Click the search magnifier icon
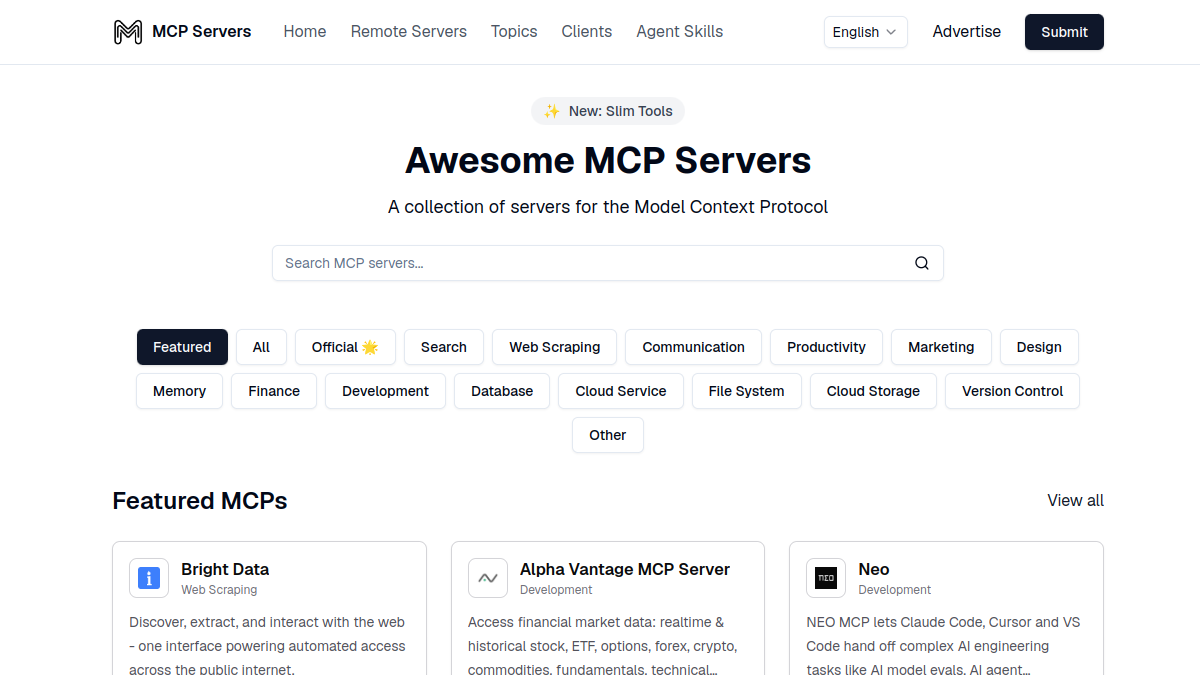 click(x=922, y=263)
